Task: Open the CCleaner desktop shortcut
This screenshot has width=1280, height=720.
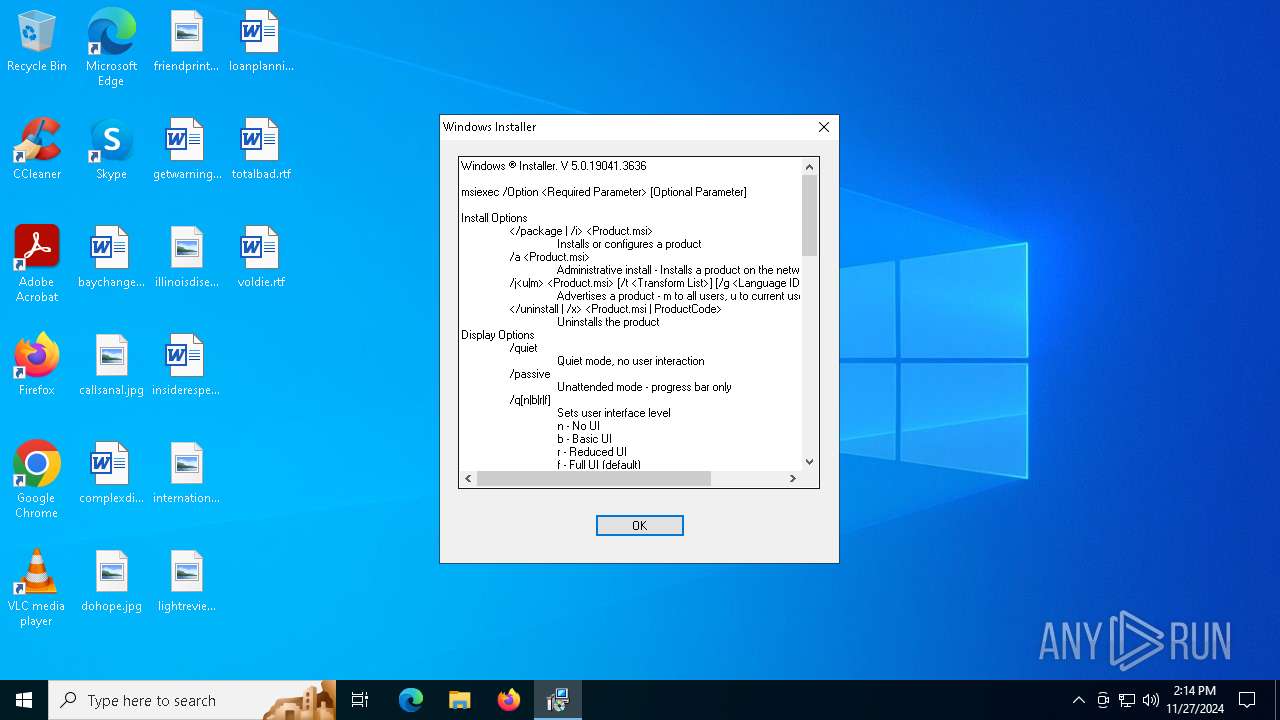Action: pyautogui.click(x=37, y=150)
